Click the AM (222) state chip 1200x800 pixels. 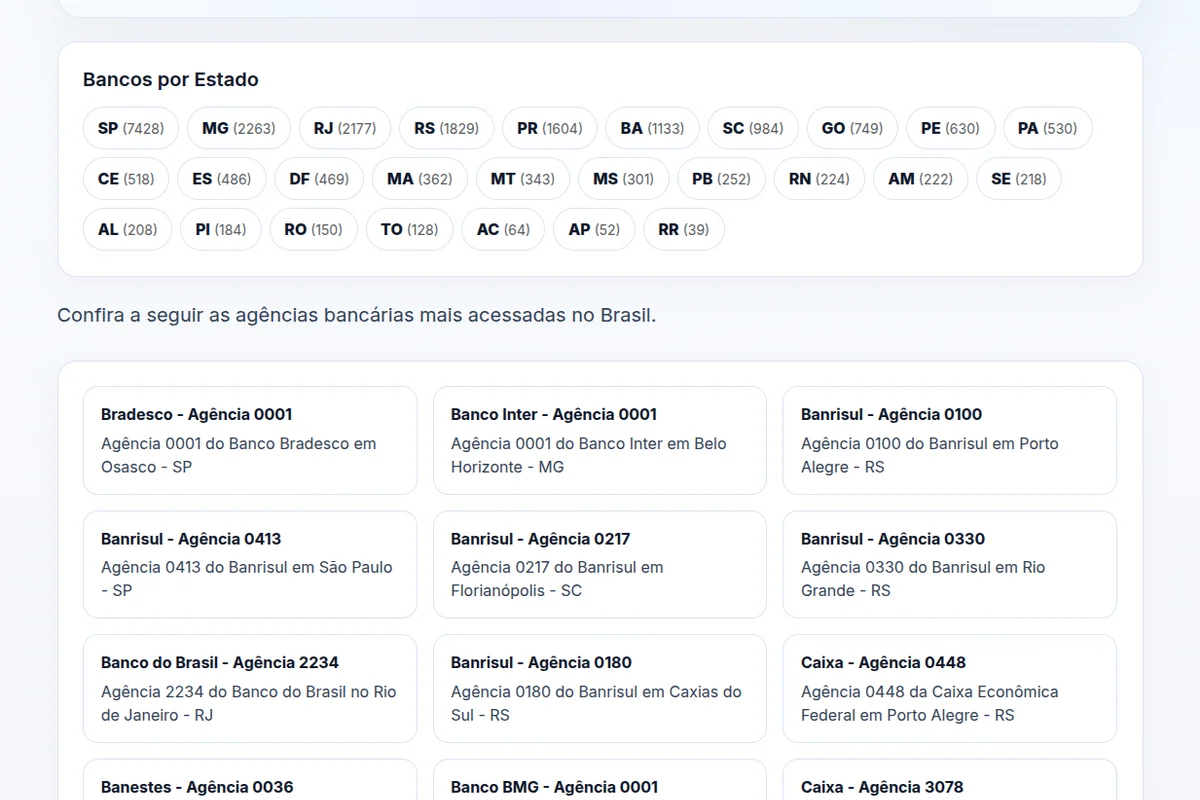click(x=920, y=179)
